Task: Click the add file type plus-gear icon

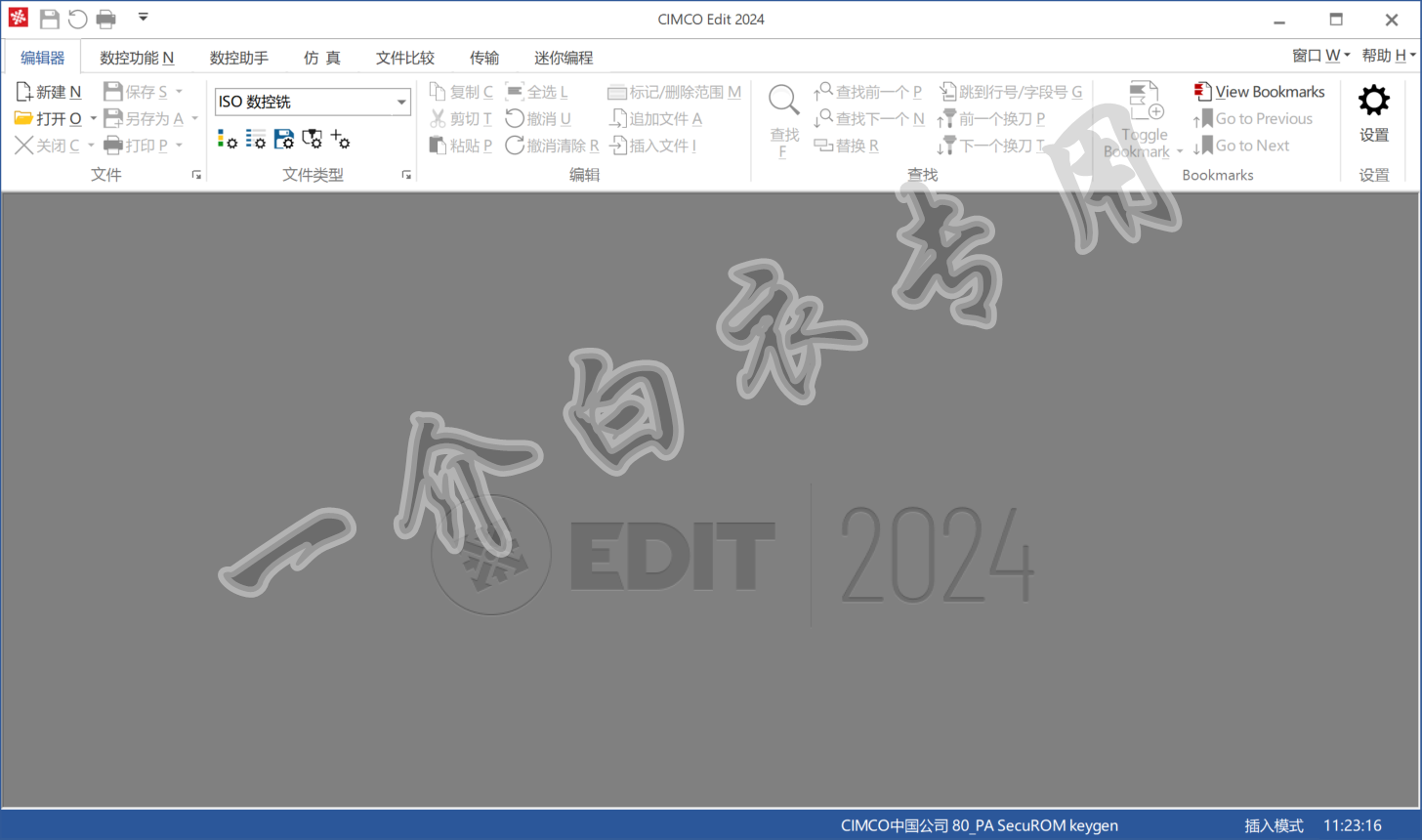Action: tap(340, 139)
